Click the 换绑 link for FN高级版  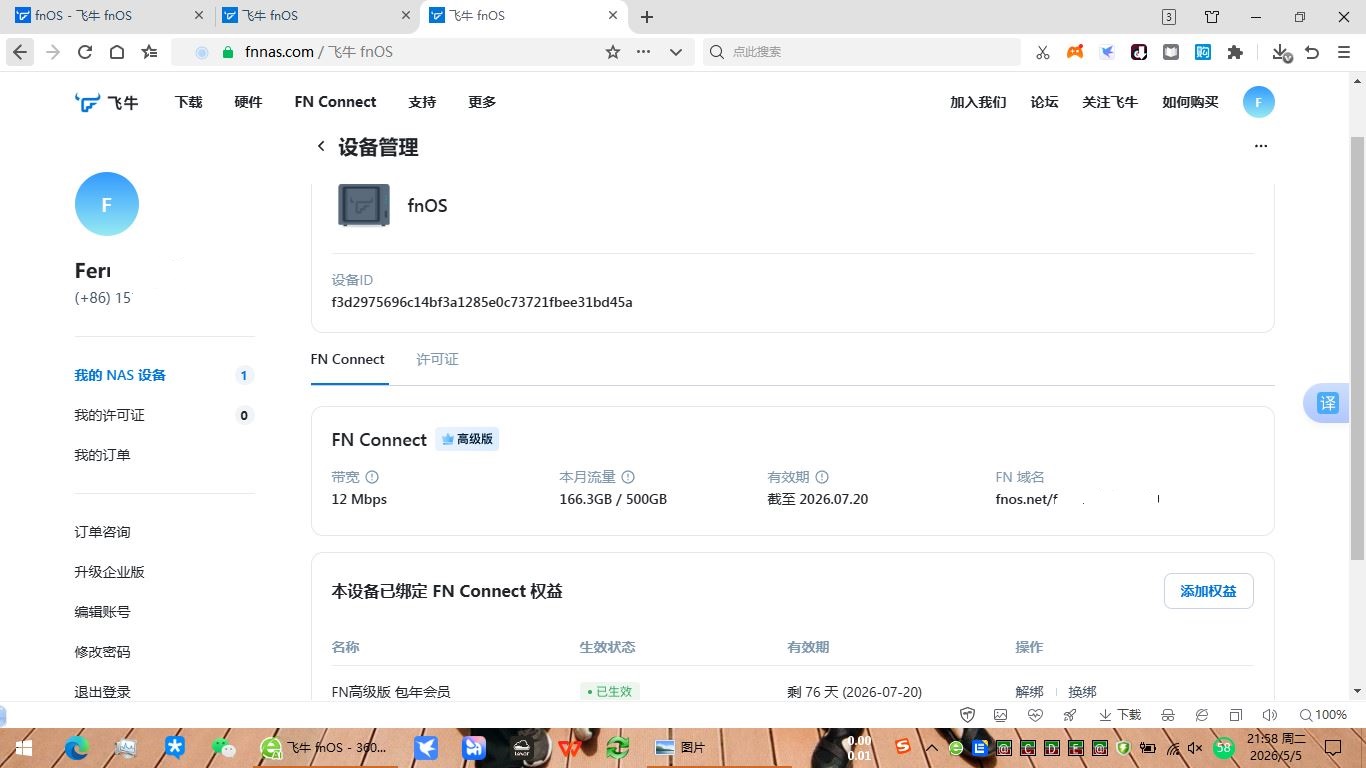click(1082, 692)
